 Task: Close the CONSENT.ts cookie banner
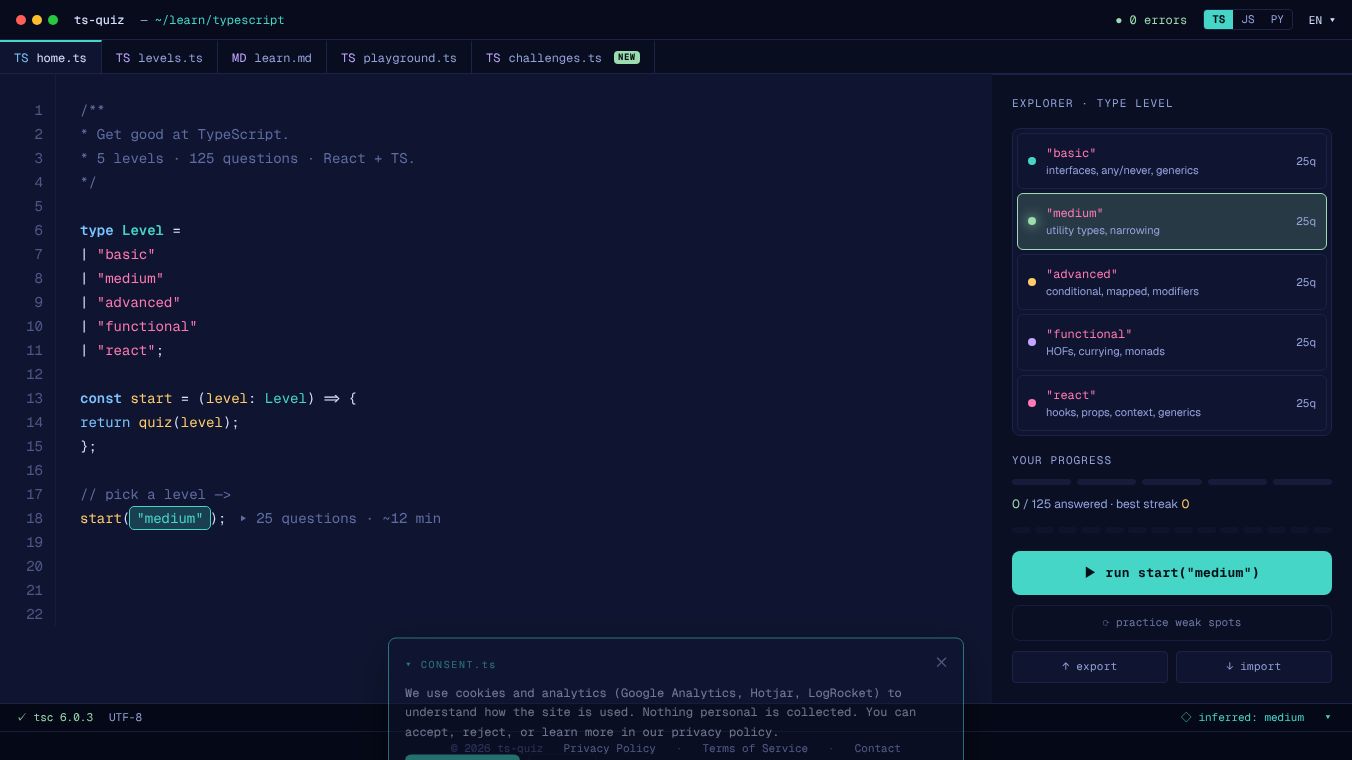(941, 662)
